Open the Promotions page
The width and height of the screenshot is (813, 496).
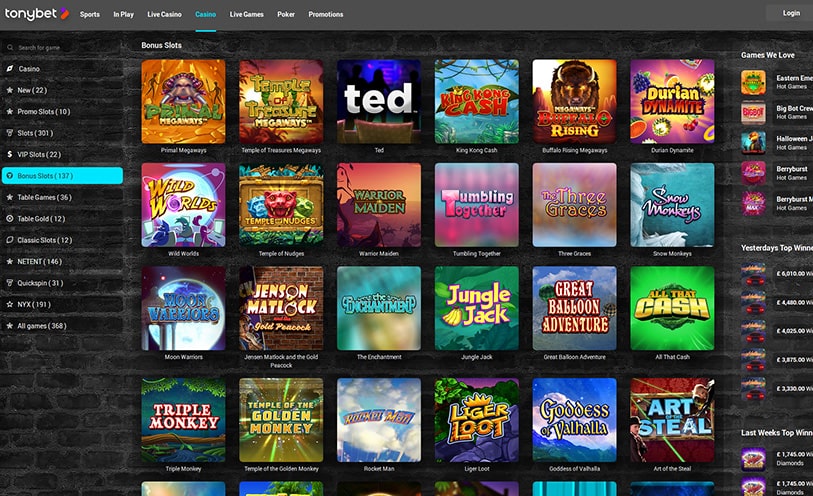(x=326, y=15)
